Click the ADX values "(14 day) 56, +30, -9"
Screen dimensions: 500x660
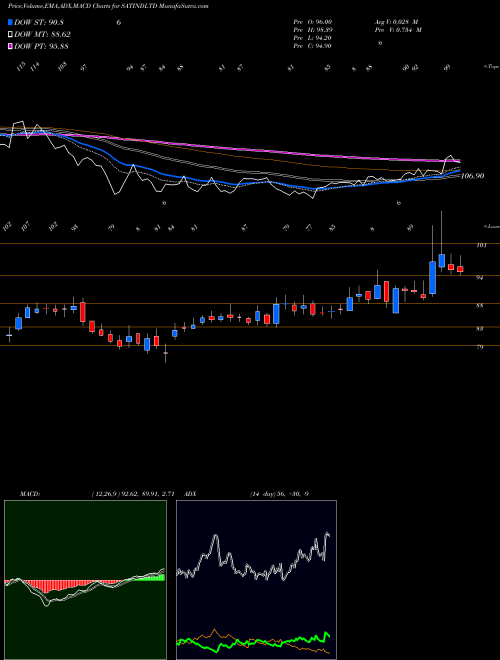(x=279, y=493)
